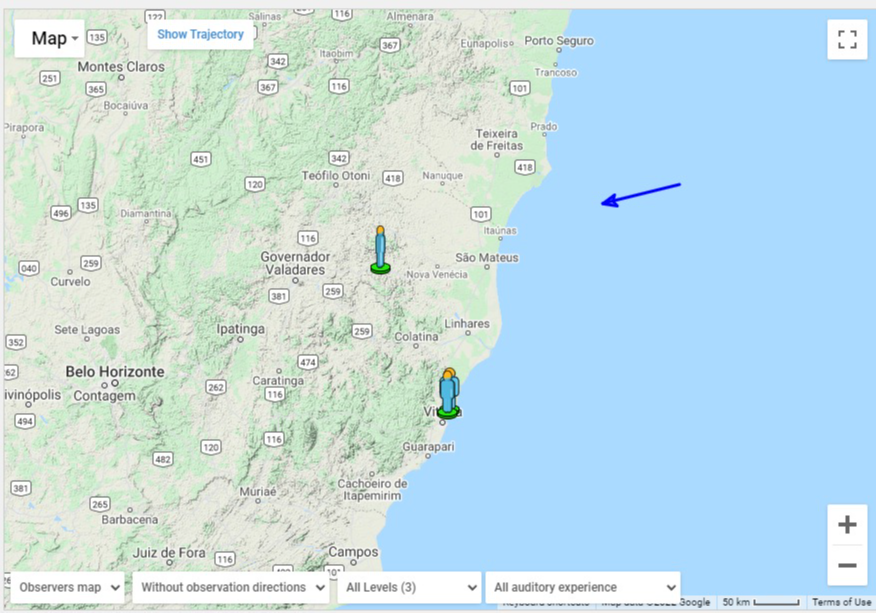Zoom in with the plus button
Image resolution: width=877 pixels, height=613 pixels.
point(847,525)
